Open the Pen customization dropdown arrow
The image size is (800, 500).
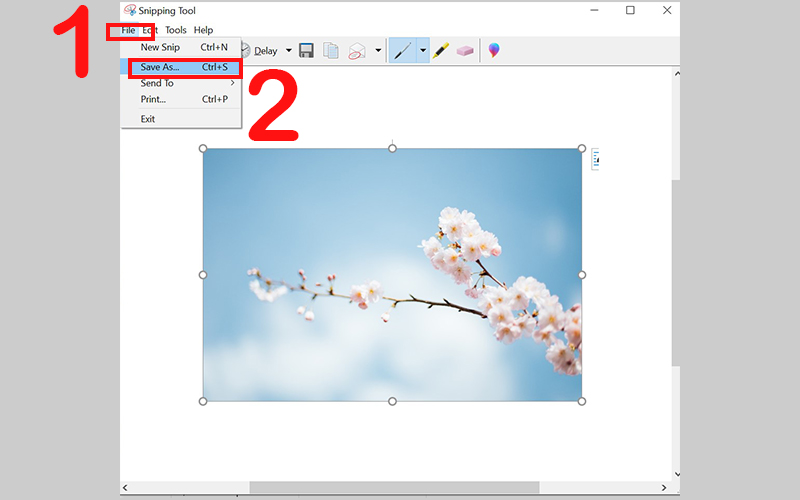coord(423,51)
